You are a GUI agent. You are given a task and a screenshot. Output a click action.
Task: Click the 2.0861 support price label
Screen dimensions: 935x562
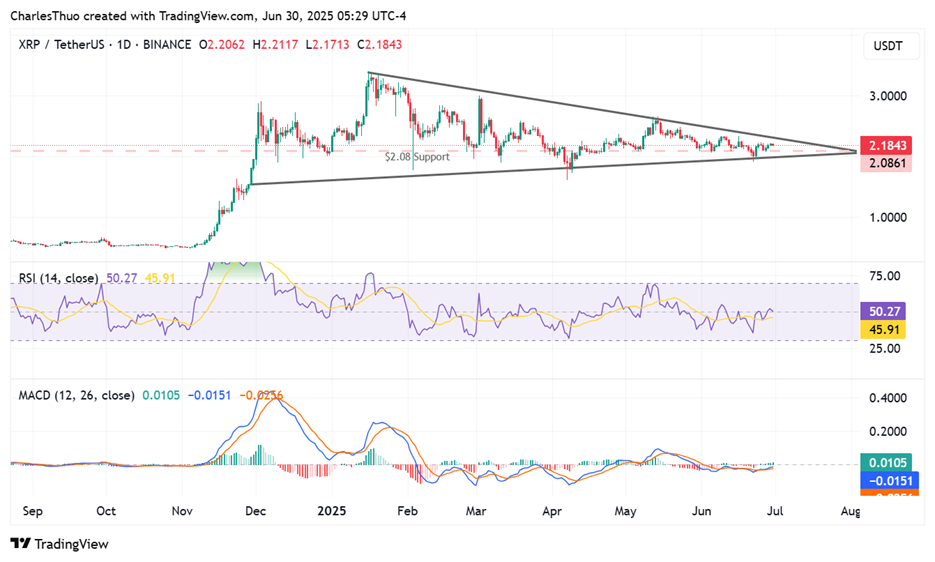(886, 163)
